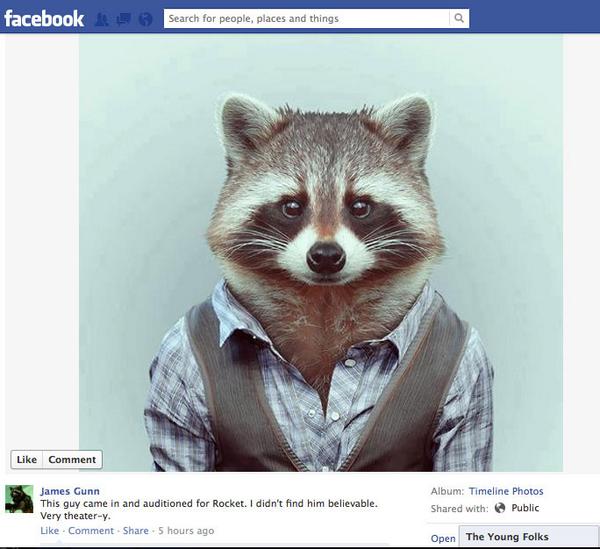Open the Timeline Photos album link
This screenshot has width=600, height=549.
pyautogui.click(x=506, y=491)
